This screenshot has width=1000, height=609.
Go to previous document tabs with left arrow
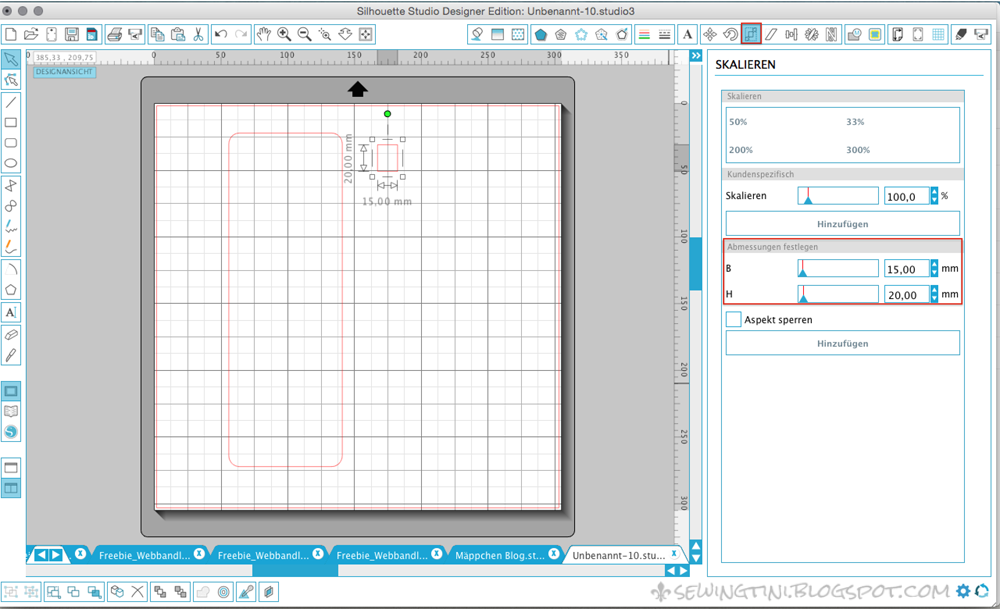point(41,555)
